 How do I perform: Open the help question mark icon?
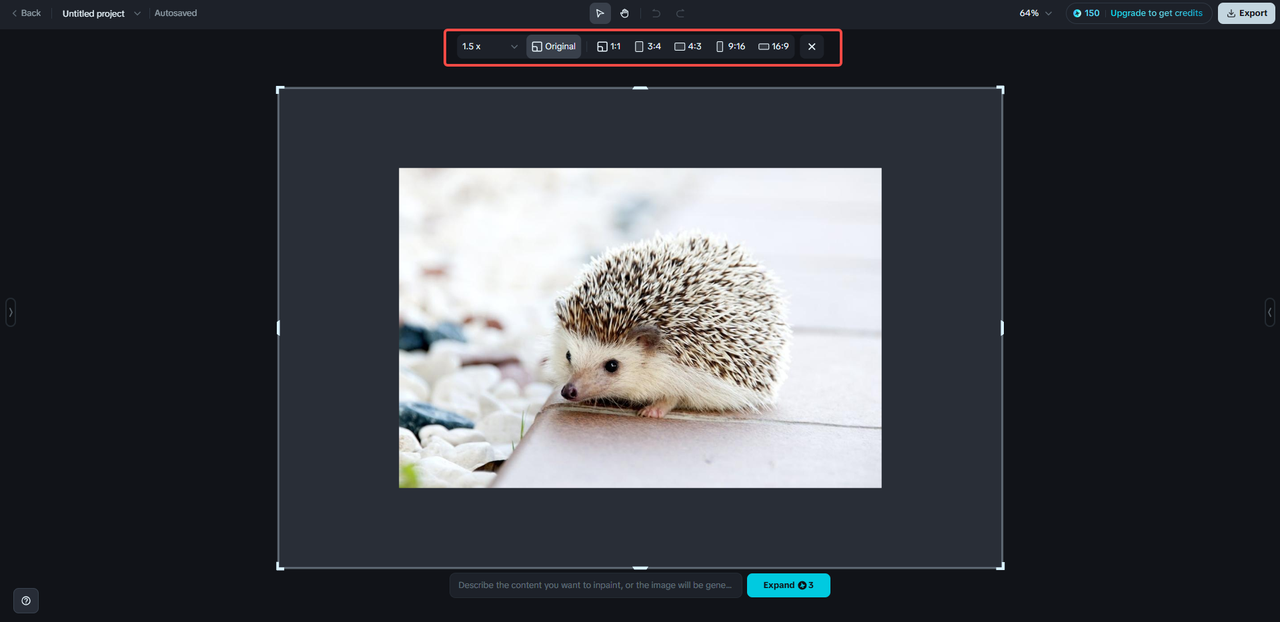point(26,601)
